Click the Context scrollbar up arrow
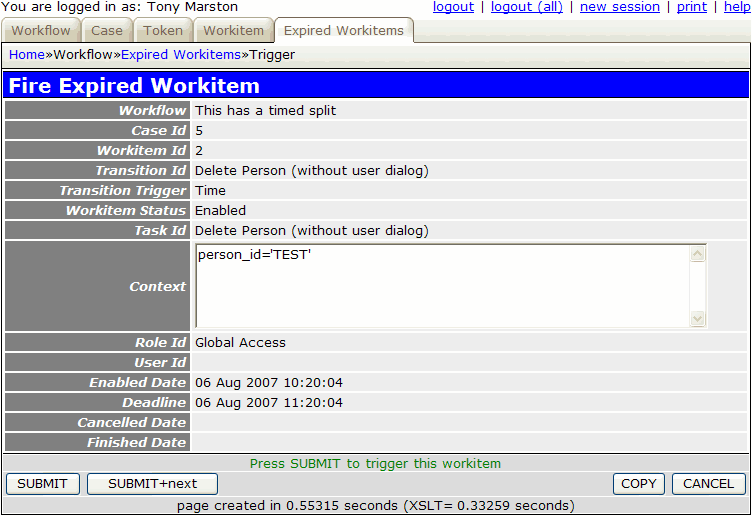This screenshot has height=516, width=752. click(698, 254)
